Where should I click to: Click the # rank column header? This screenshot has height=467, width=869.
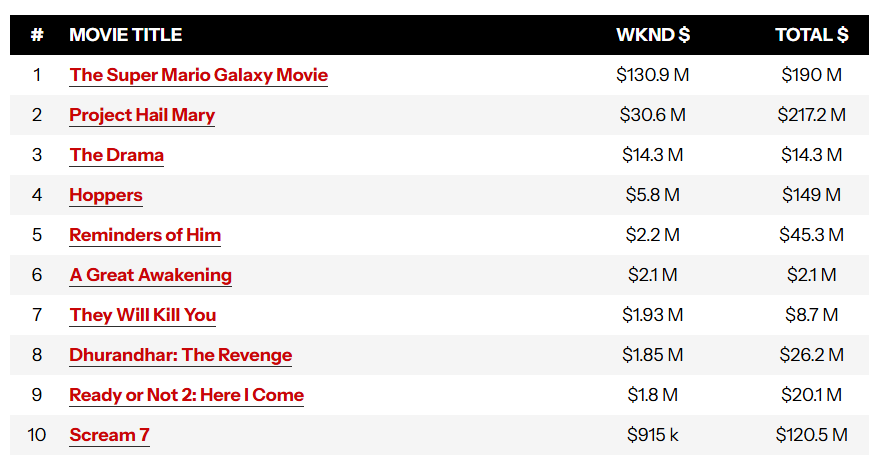(37, 35)
